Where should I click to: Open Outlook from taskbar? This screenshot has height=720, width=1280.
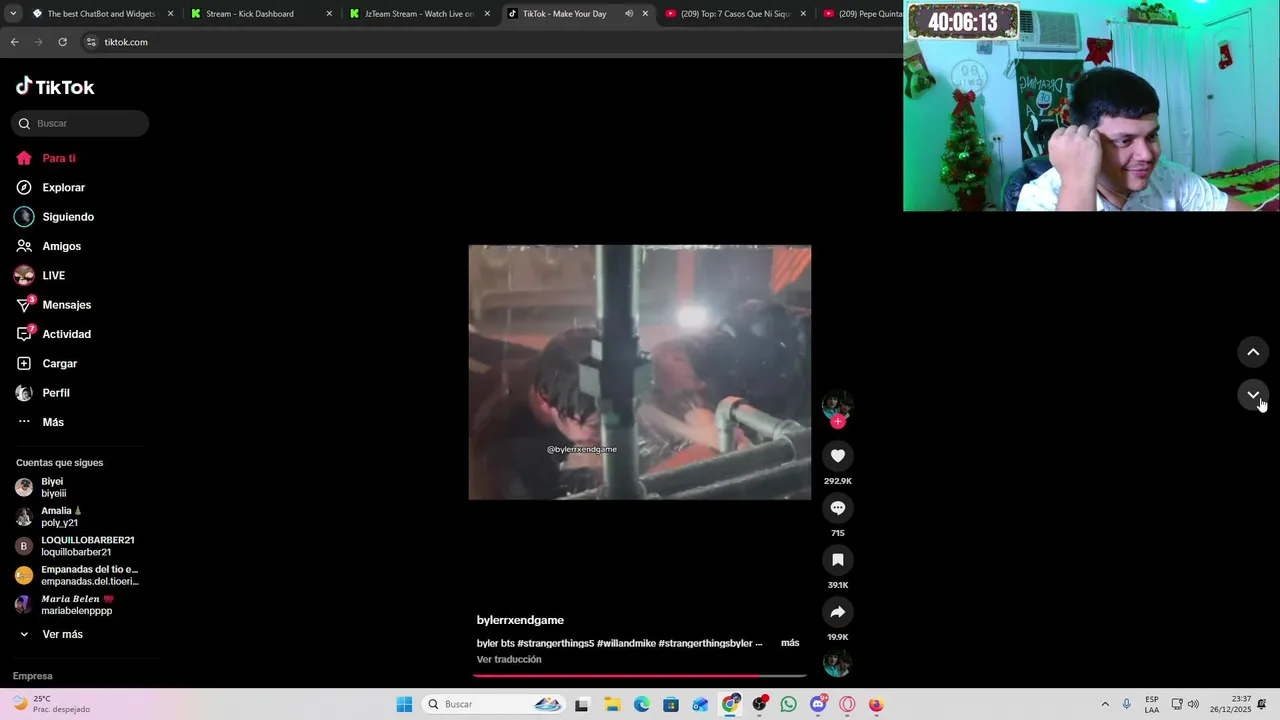pyautogui.click(x=700, y=704)
